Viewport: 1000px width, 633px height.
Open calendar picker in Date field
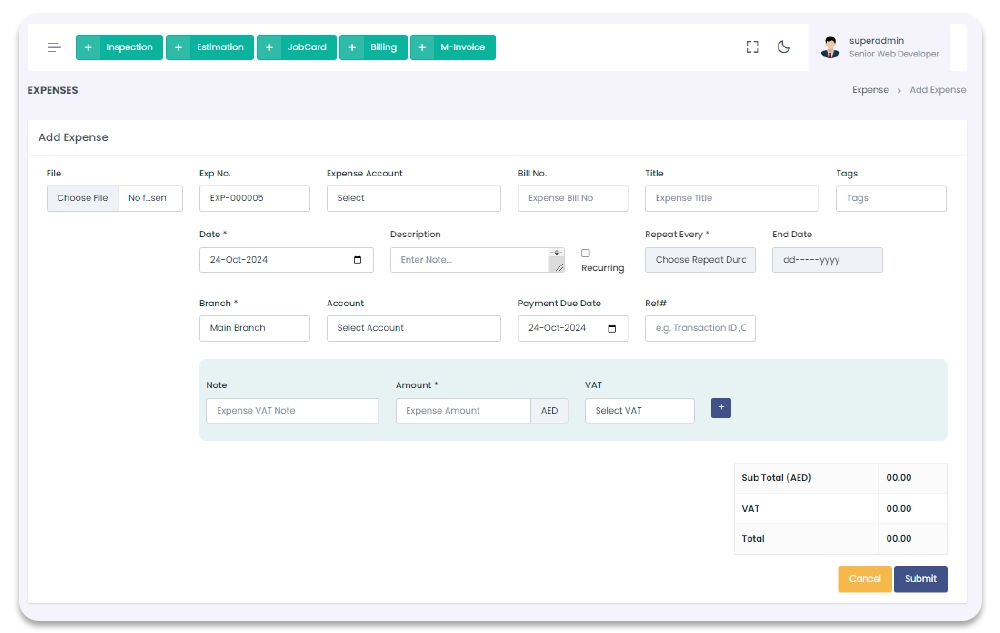coord(358,260)
